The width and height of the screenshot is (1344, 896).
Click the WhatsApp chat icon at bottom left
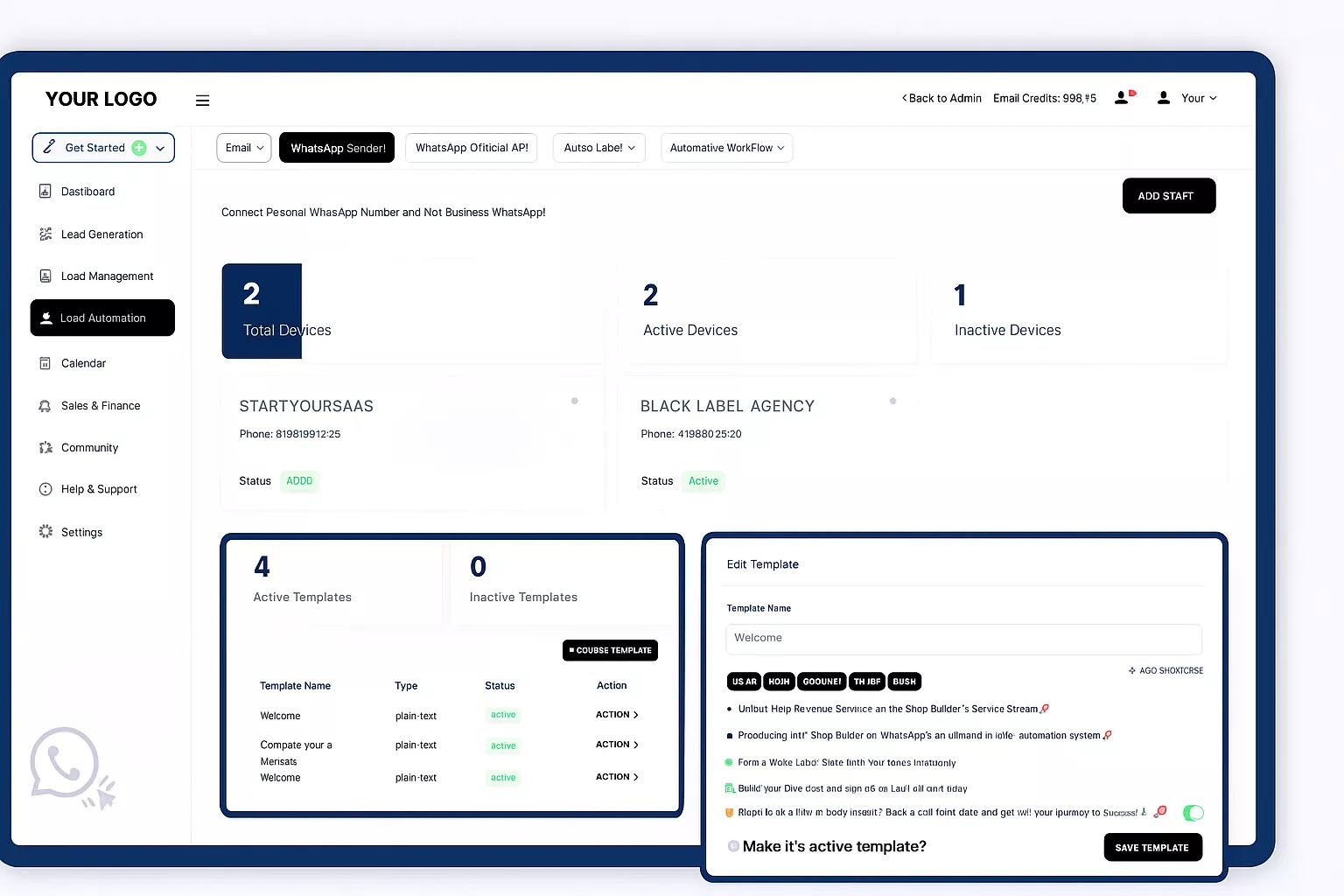click(66, 764)
